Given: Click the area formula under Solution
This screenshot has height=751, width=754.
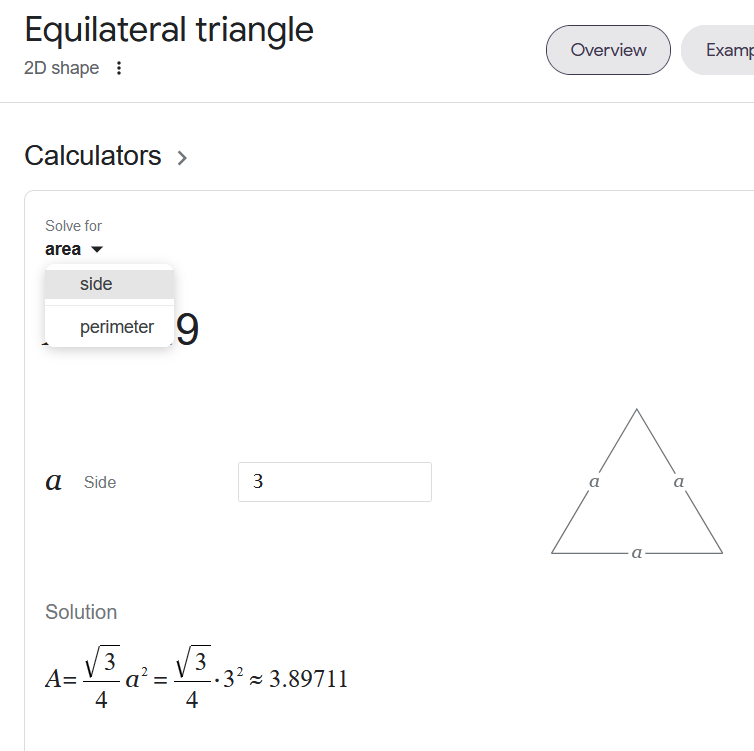Looking at the screenshot, I should pos(197,678).
